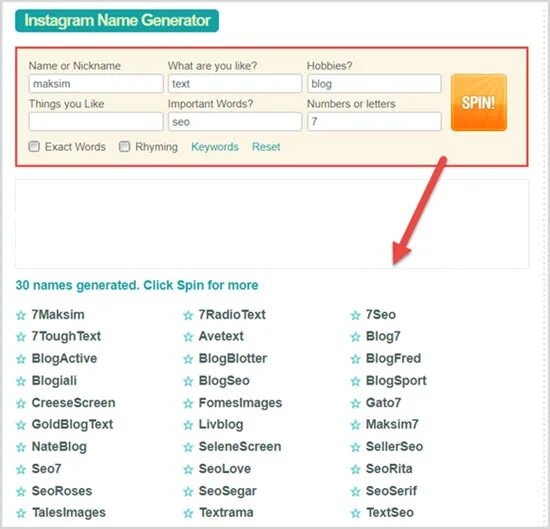Tick the Rhyming checkbox
This screenshot has width=550, height=529.
125,146
